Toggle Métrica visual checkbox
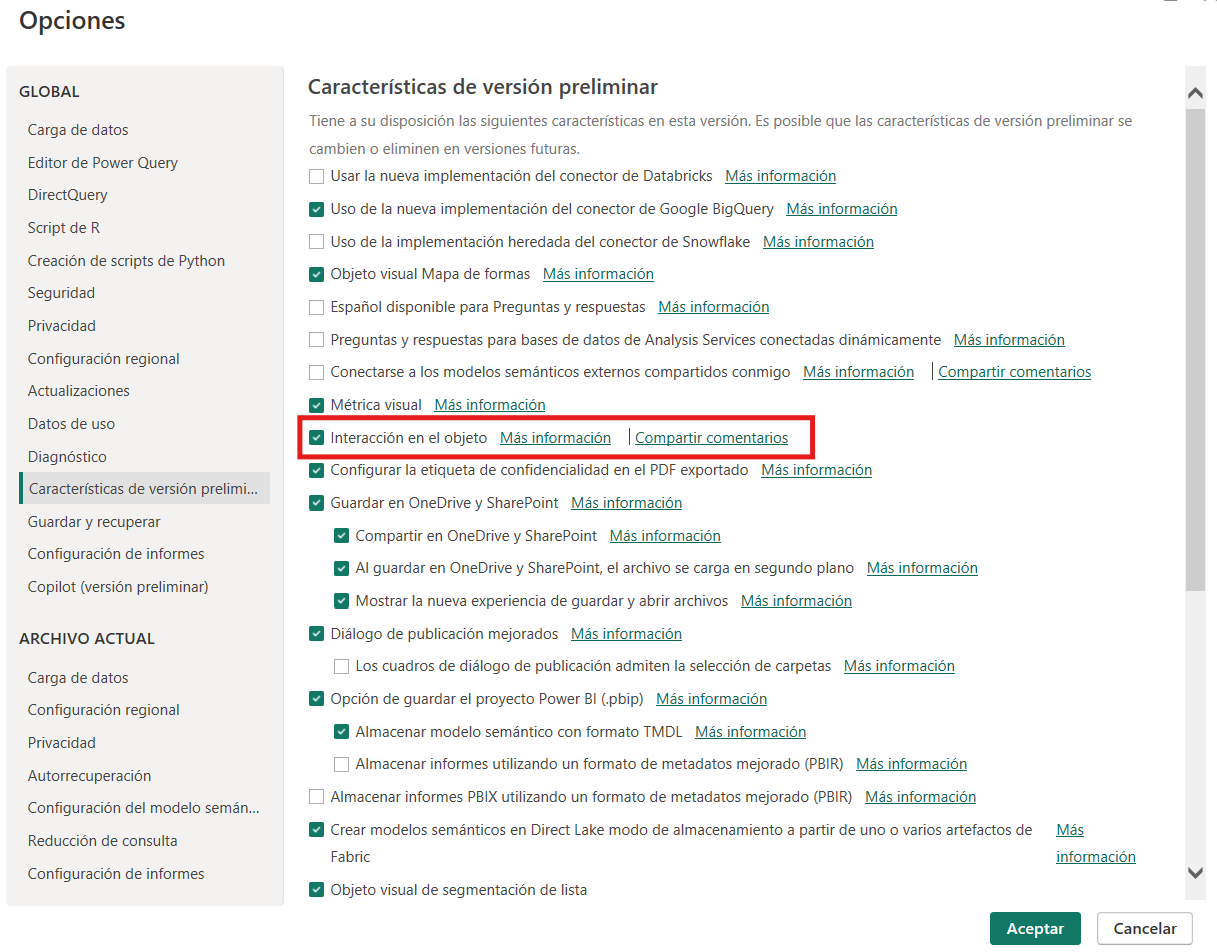Image resolution: width=1217 pixels, height=952 pixels. click(x=317, y=405)
